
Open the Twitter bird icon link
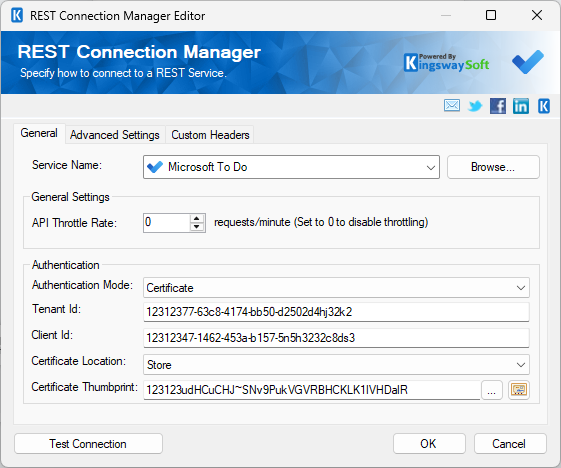(475, 106)
